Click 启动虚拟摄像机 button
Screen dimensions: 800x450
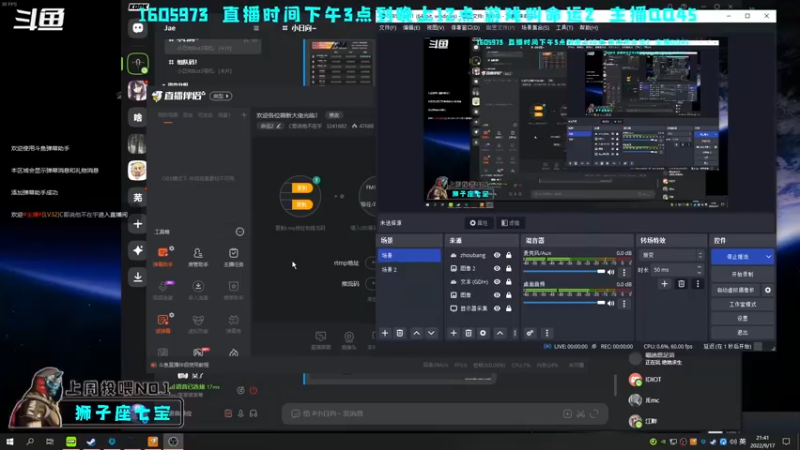coord(736,290)
